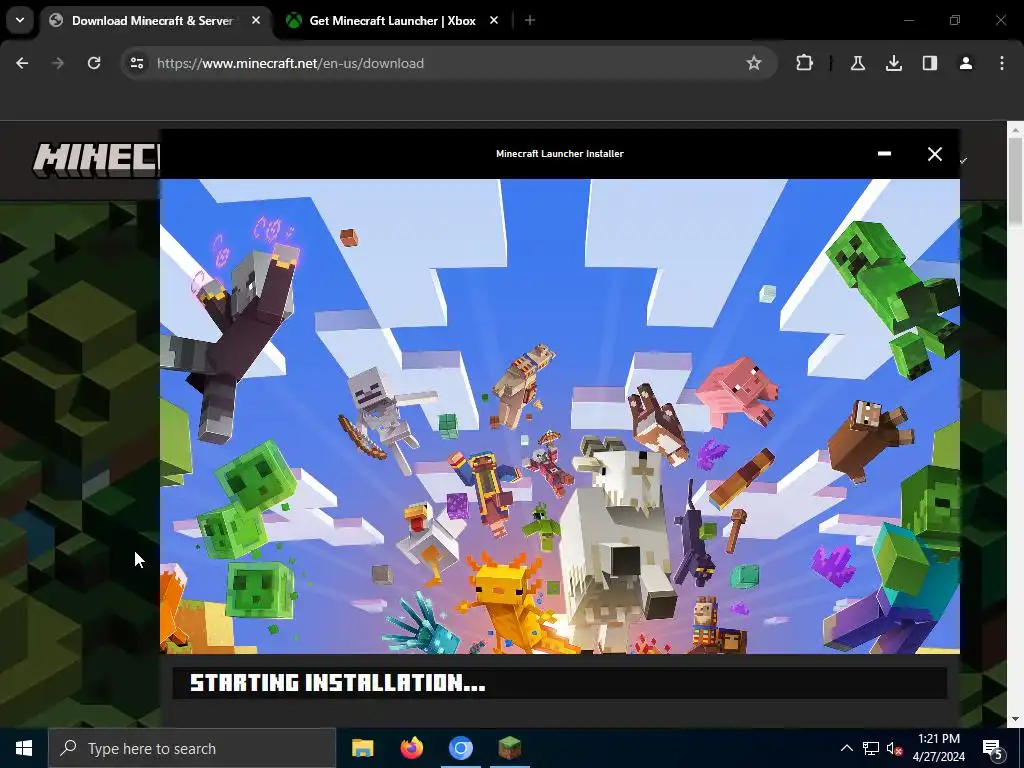Click the Starting Installation progress bar

point(560,683)
